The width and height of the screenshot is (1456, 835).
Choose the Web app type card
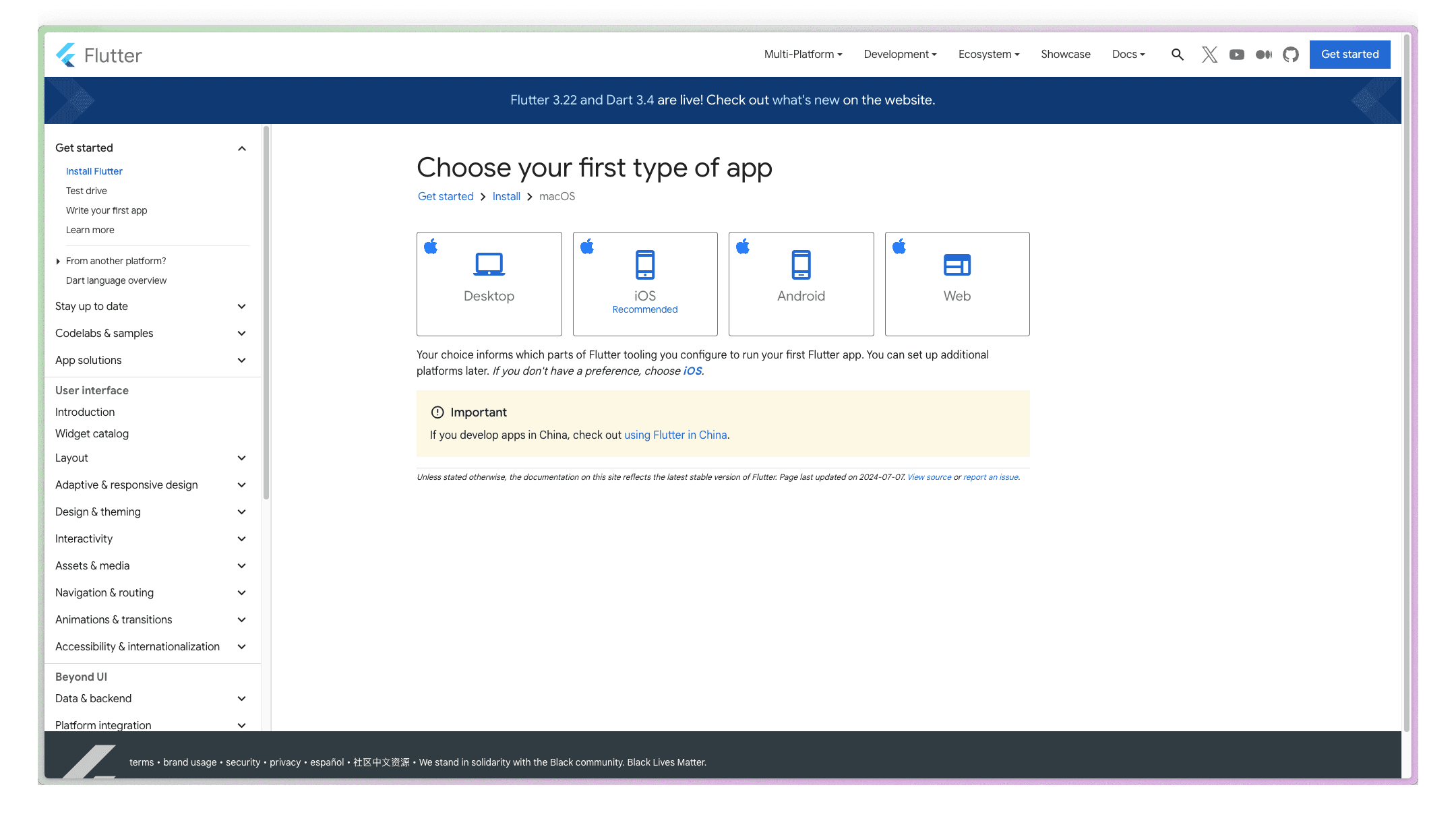click(x=957, y=284)
